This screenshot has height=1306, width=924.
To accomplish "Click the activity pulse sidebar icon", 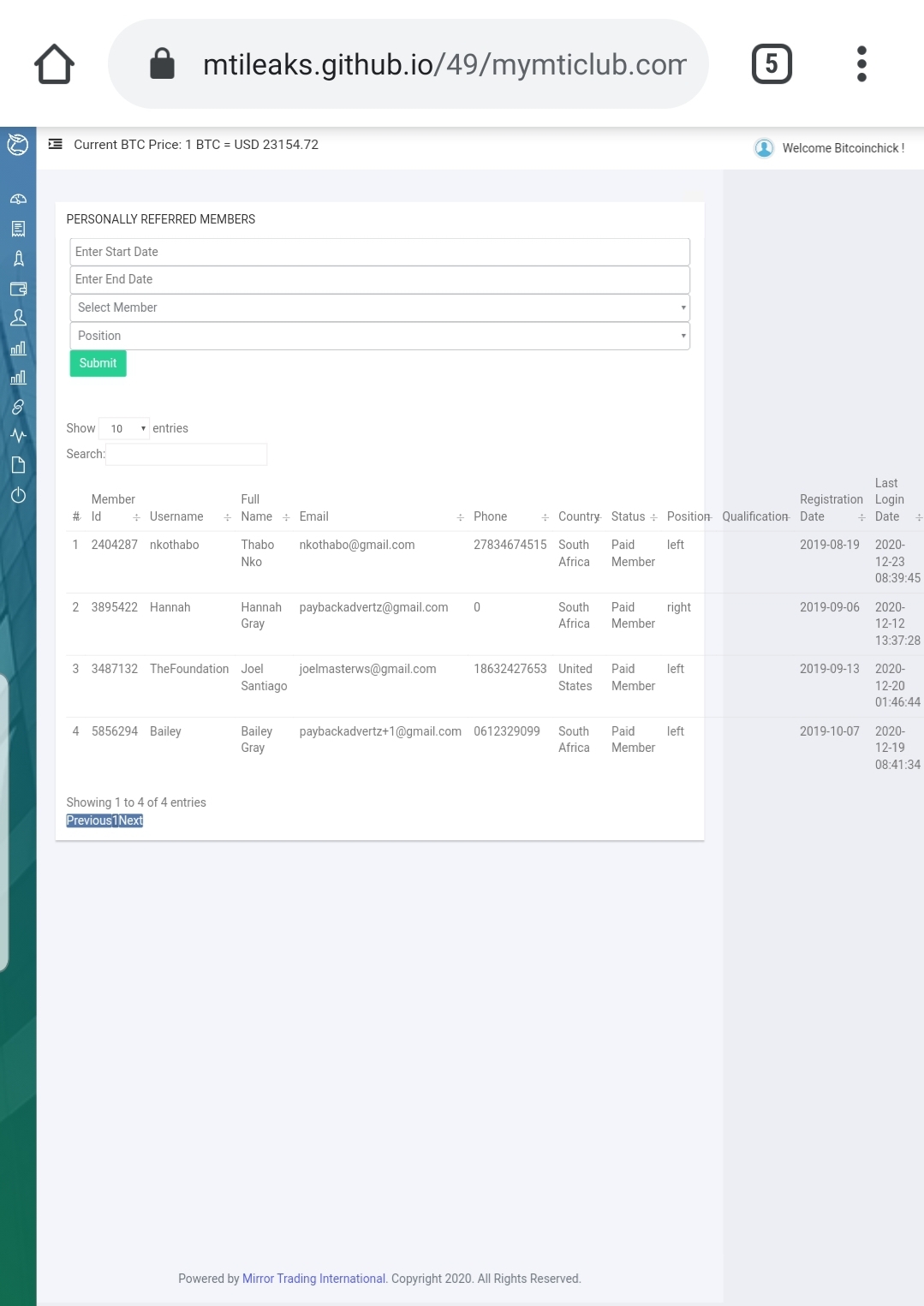I will coord(18,435).
